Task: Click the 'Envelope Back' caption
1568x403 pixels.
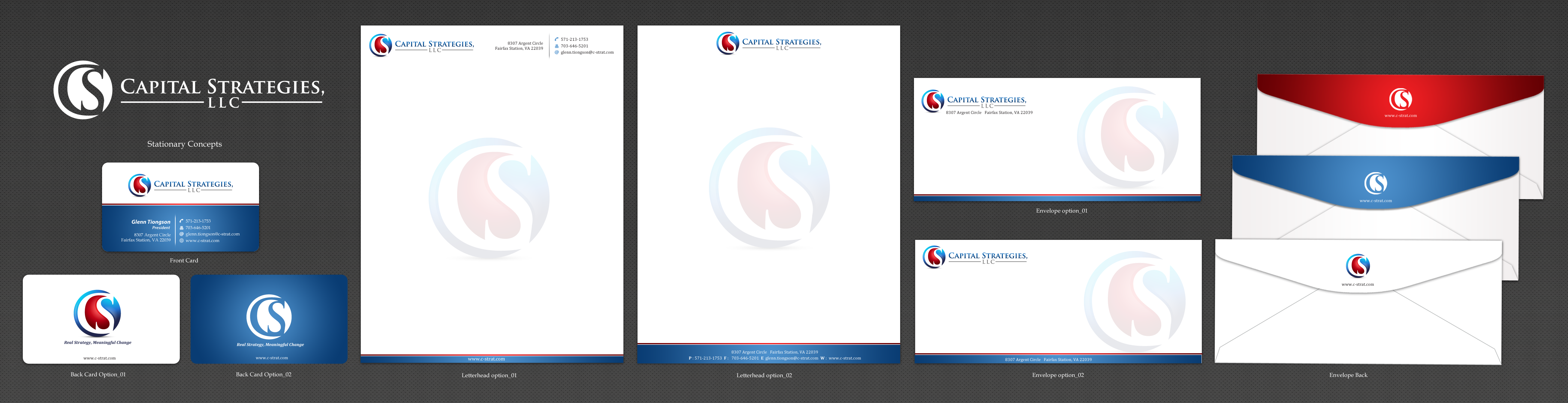Action: [1348, 375]
